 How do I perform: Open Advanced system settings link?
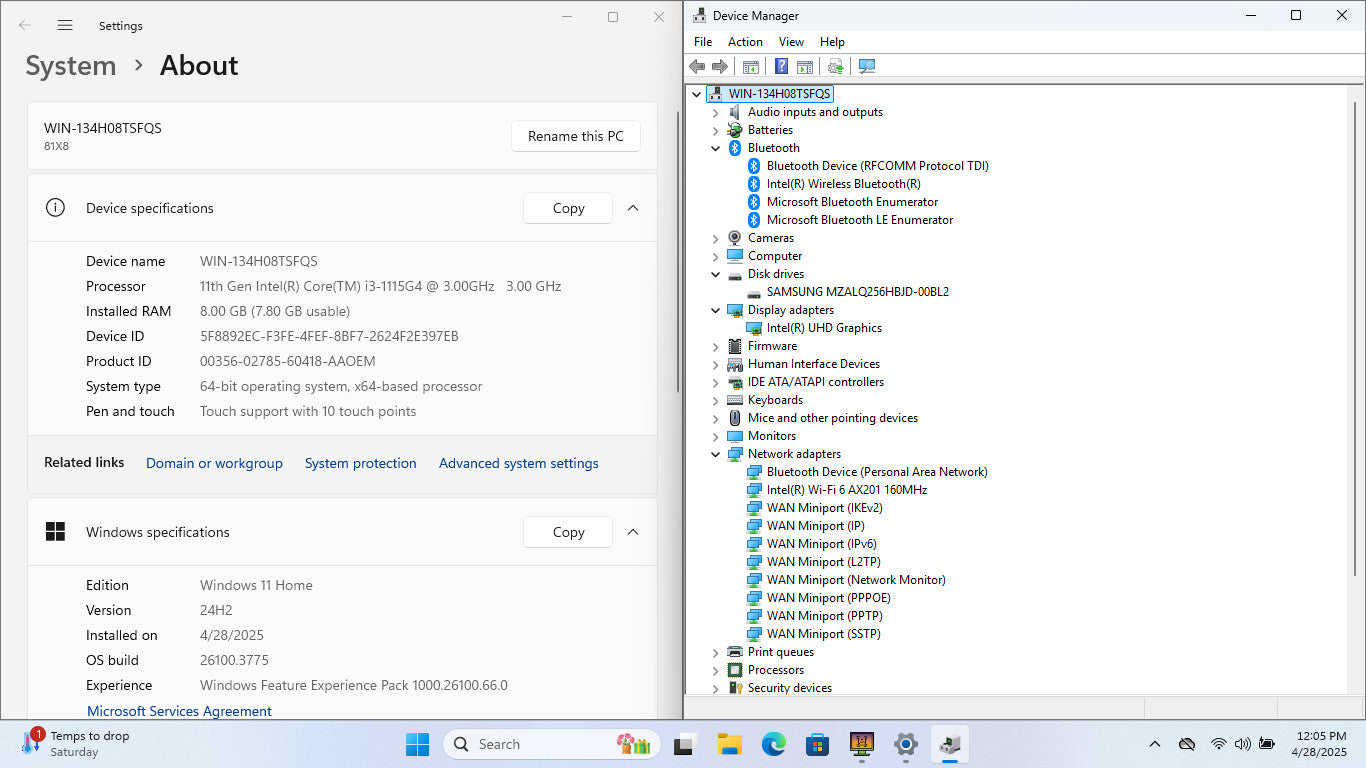pos(519,463)
